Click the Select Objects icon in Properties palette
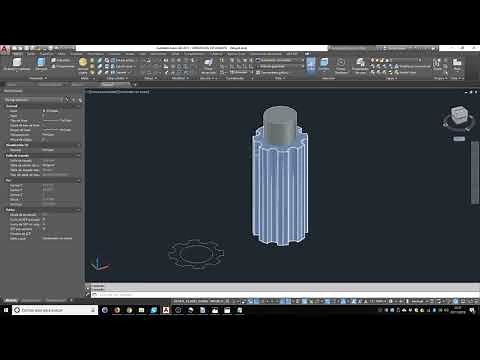The image size is (480, 360). 74,100
